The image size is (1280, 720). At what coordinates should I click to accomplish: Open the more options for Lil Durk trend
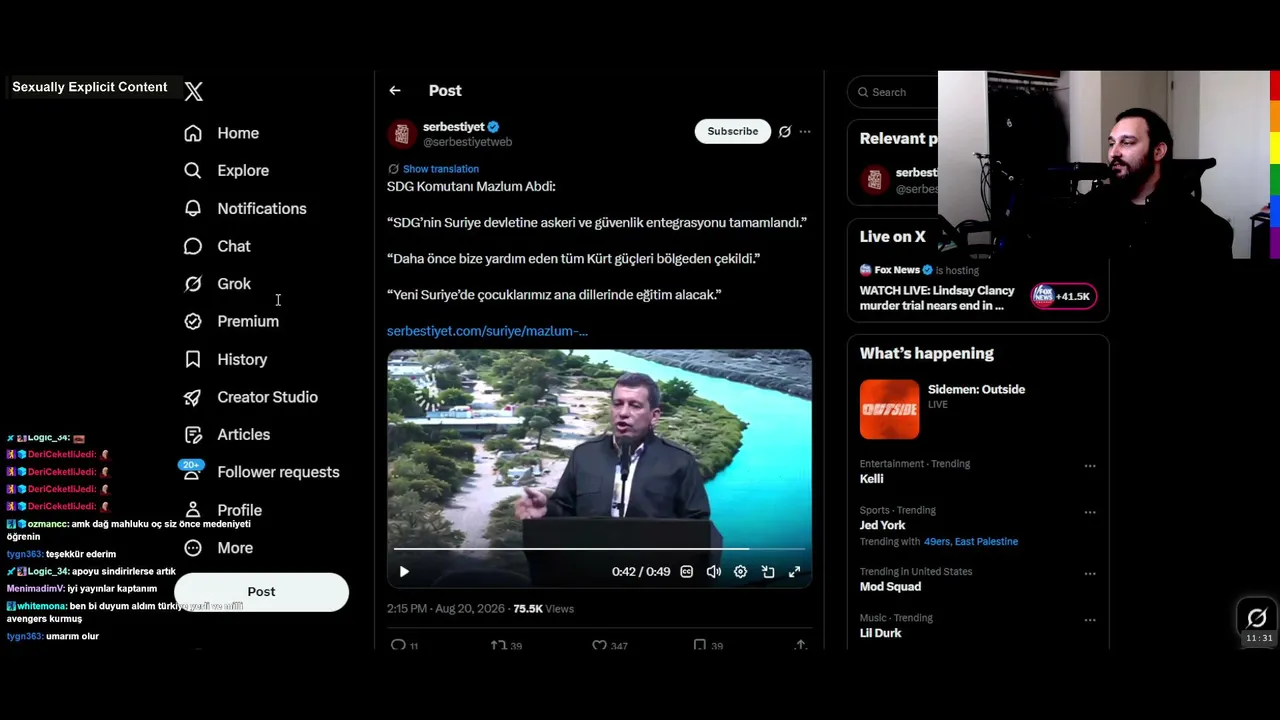tap(1090, 620)
